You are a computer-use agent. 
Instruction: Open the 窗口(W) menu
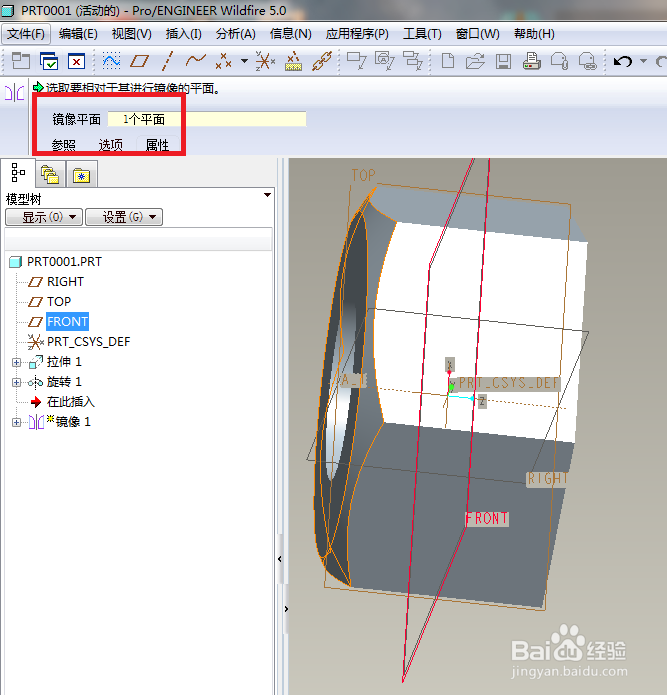click(x=478, y=34)
